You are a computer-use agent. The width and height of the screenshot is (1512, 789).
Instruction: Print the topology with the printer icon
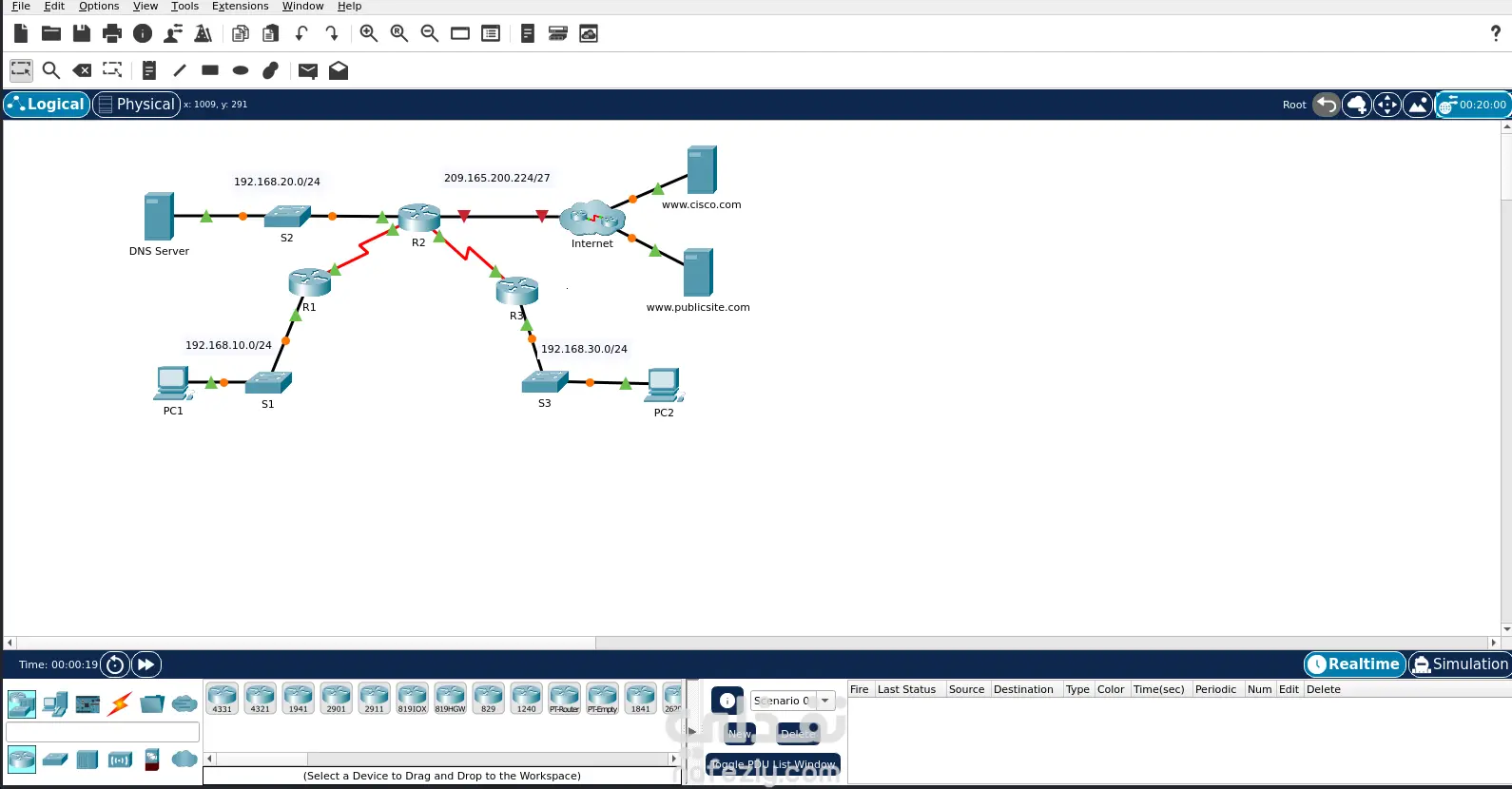[x=112, y=34]
